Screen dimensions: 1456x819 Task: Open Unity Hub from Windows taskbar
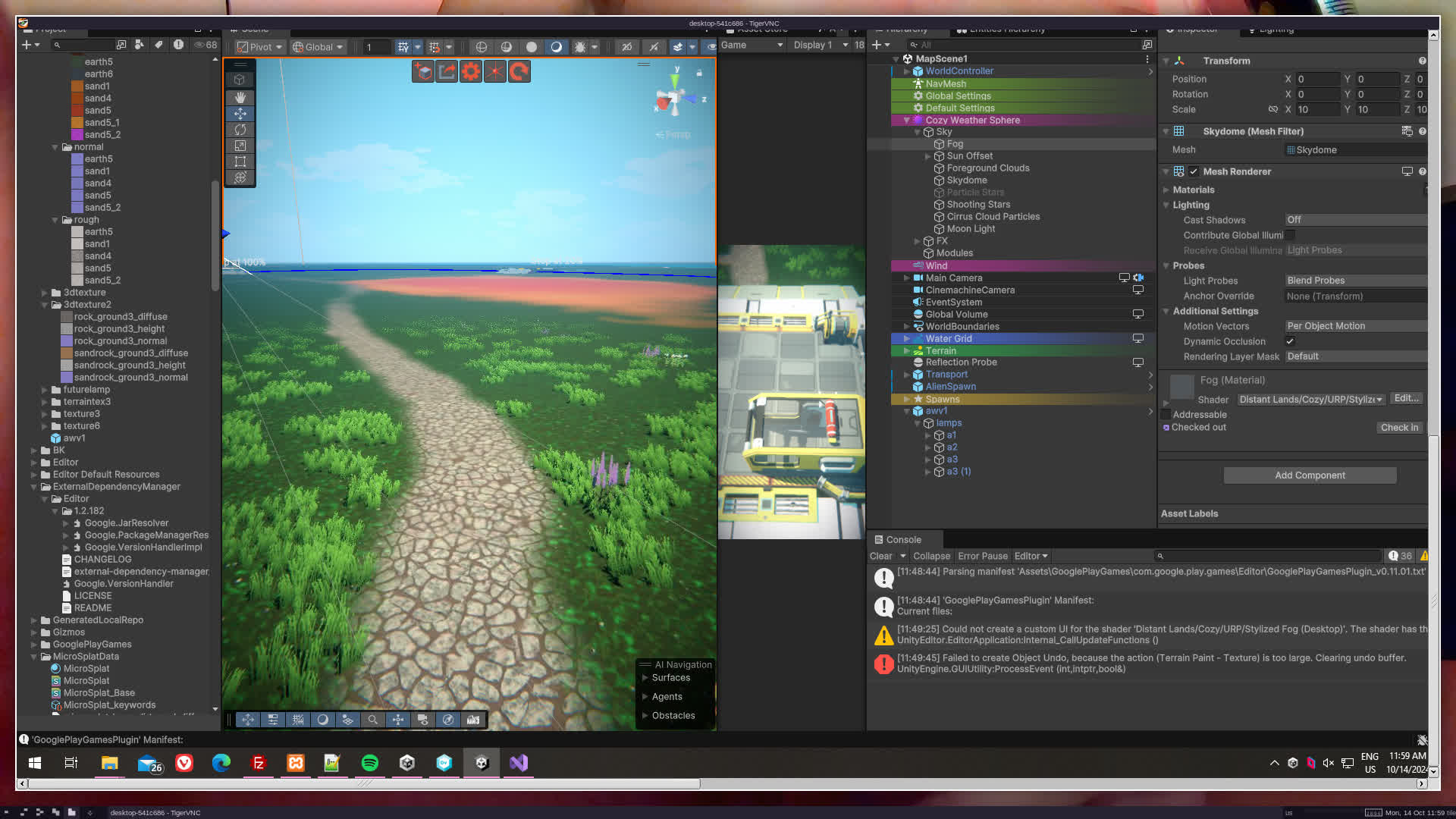[406, 763]
